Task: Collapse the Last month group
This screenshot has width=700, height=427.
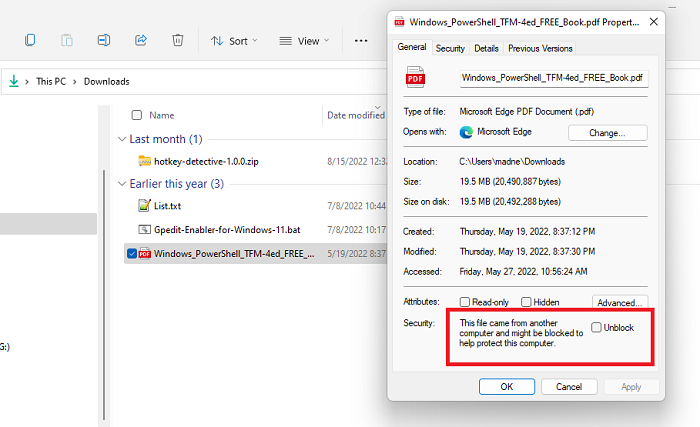Action: point(121,139)
